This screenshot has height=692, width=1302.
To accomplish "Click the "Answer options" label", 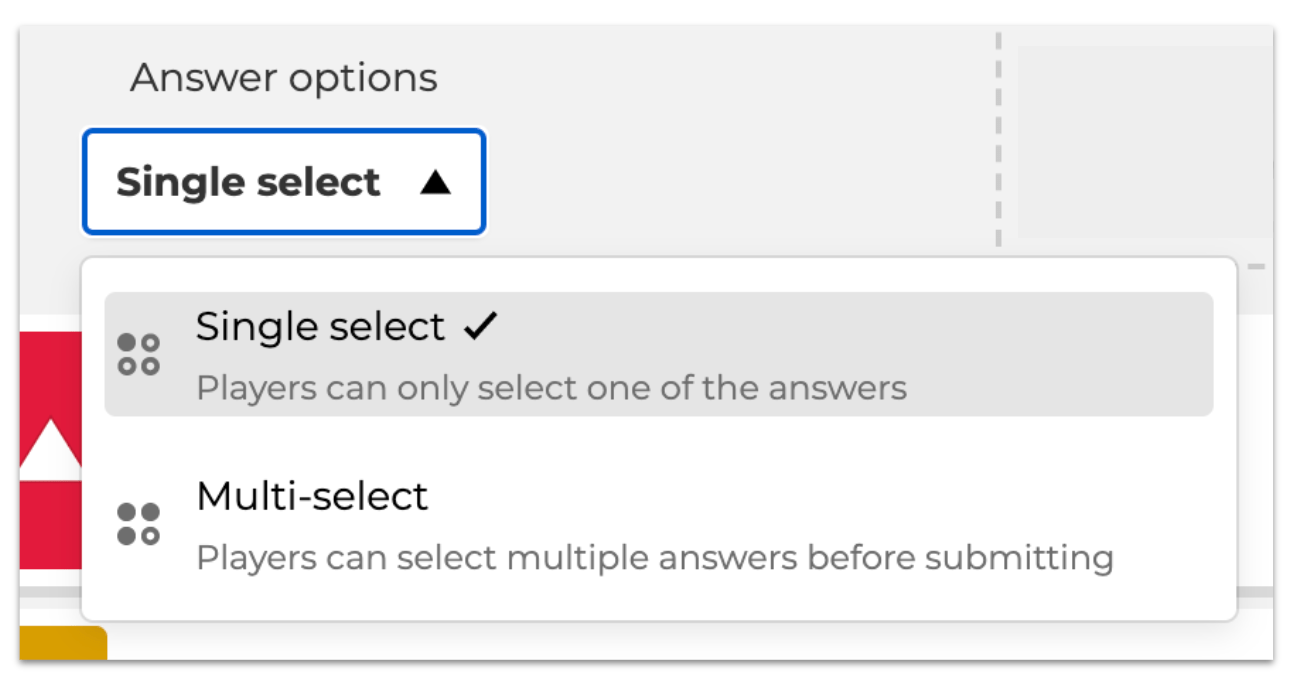I will coord(284,78).
